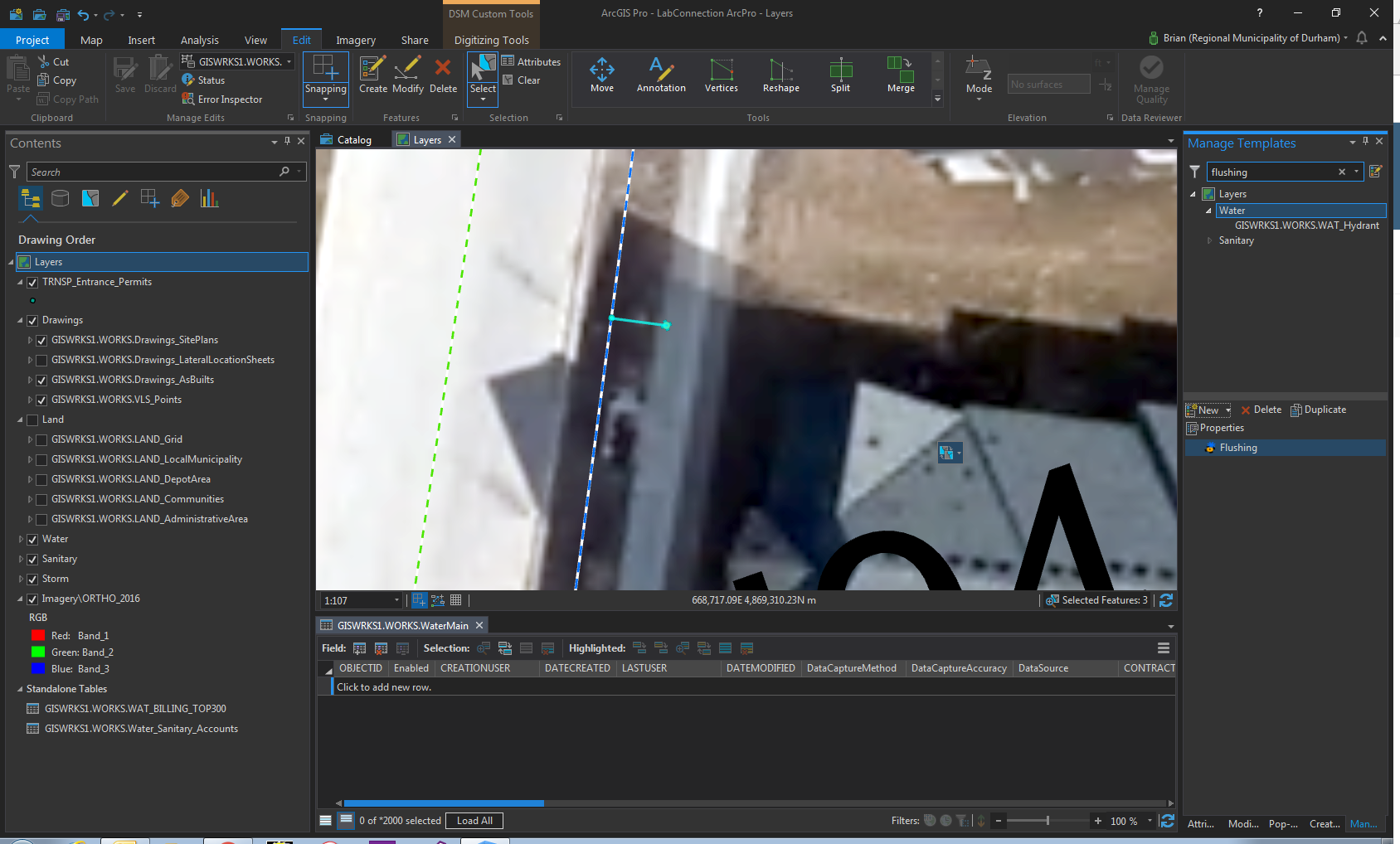Switch to Digitizing Tools tab
1400x844 pixels.
point(492,40)
